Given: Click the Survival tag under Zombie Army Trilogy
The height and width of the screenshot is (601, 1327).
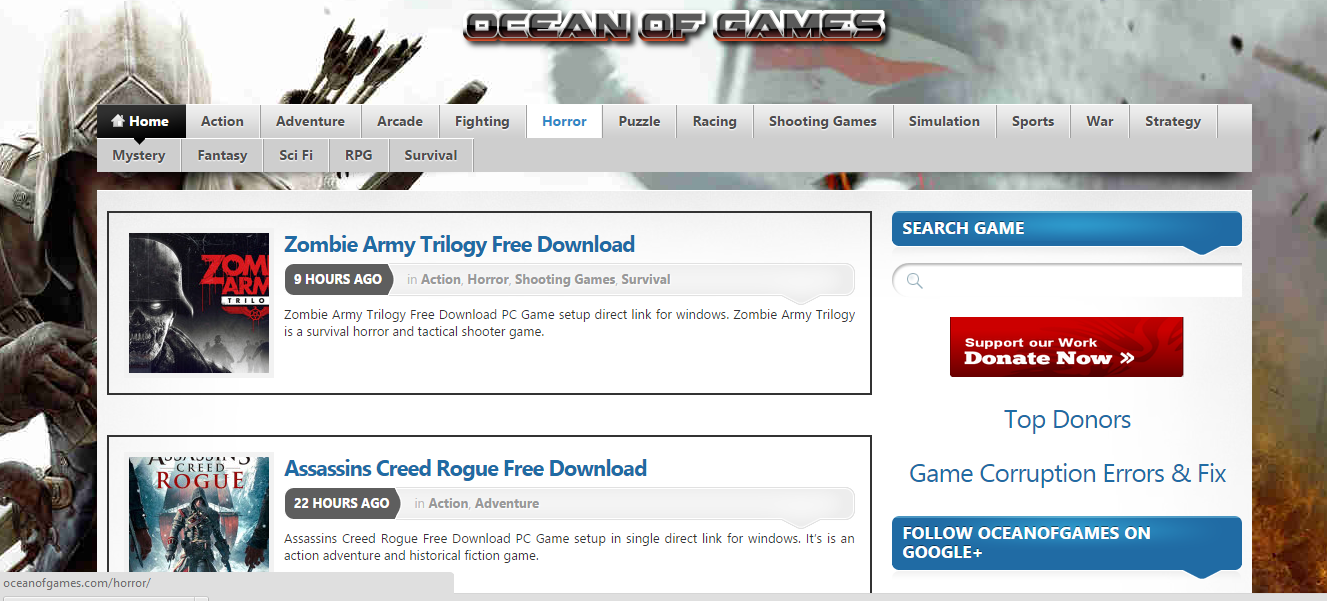Looking at the screenshot, I should [645, 279].
